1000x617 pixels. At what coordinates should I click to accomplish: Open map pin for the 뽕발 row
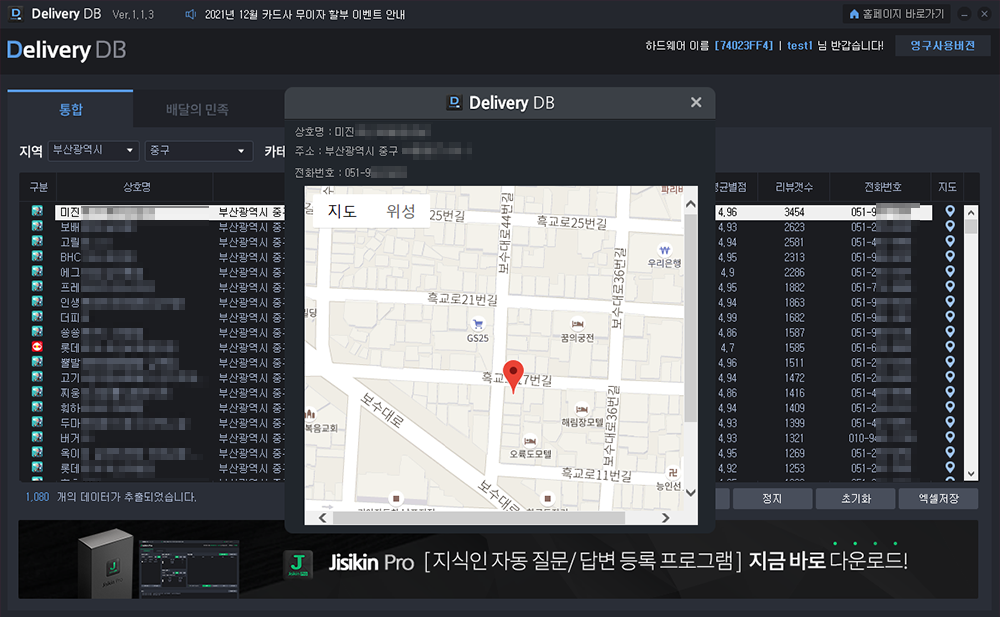pos(950,362)
